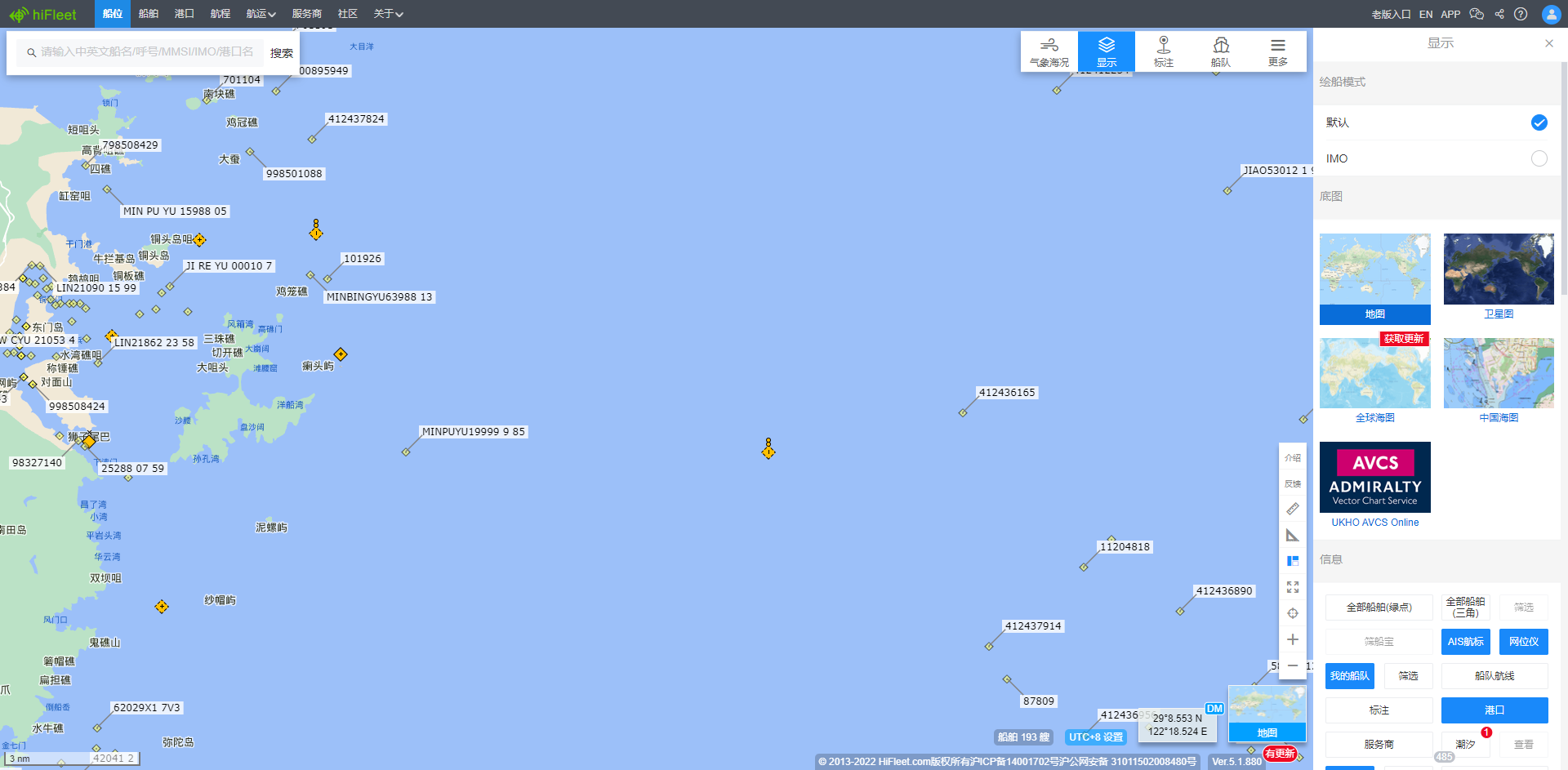
Task: Click the DM coordinate format badge
Action: [x=1214, y=709]
